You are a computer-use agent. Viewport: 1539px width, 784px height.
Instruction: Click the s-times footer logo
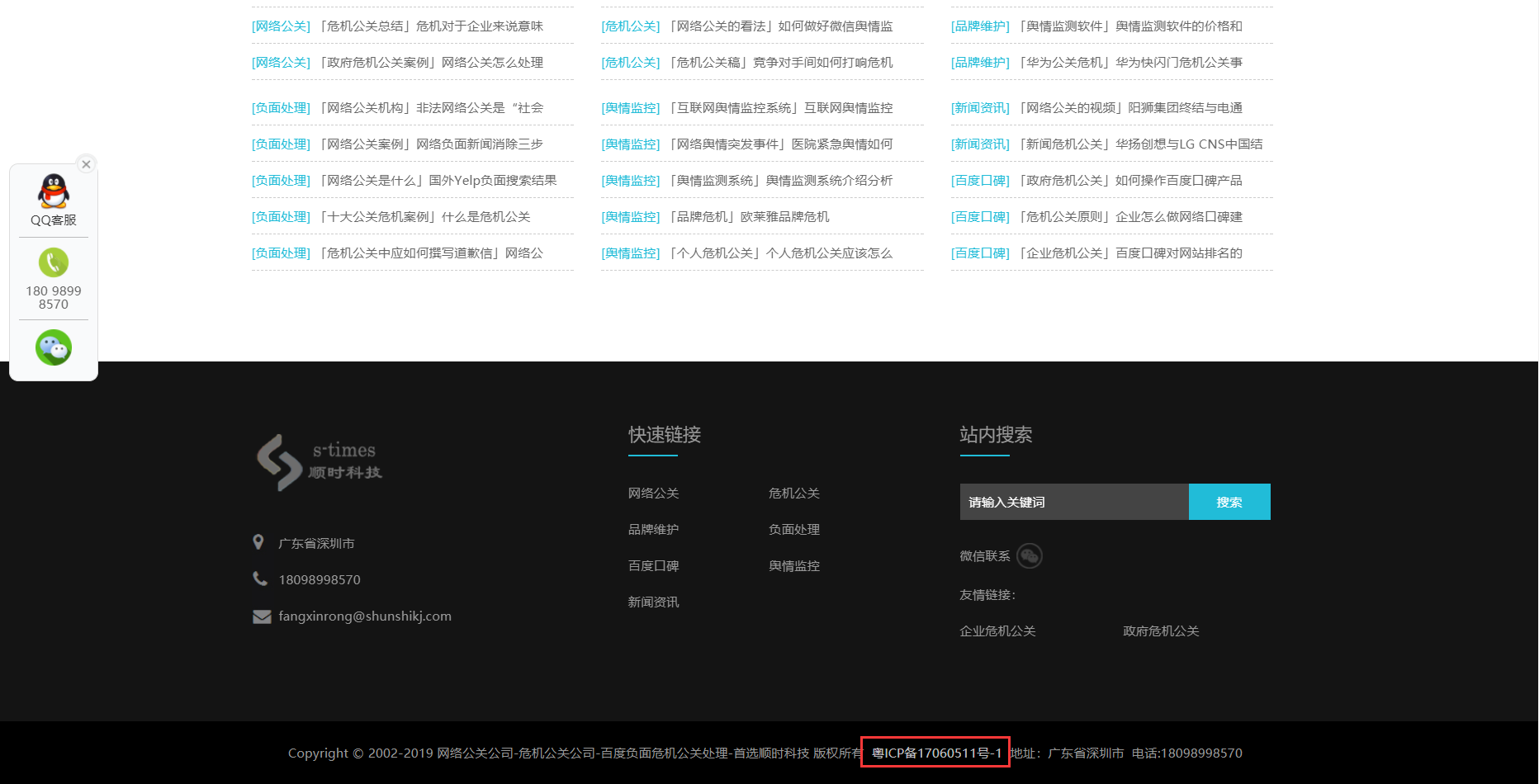pos(320,462)
